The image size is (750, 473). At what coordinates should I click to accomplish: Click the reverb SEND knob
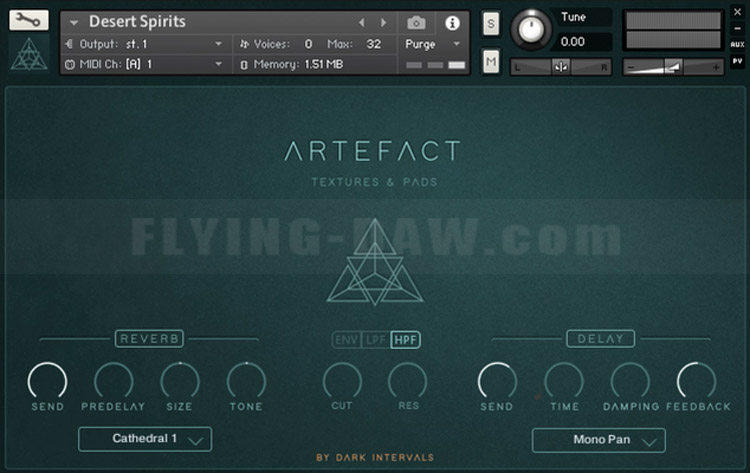(x=47, y=381)
